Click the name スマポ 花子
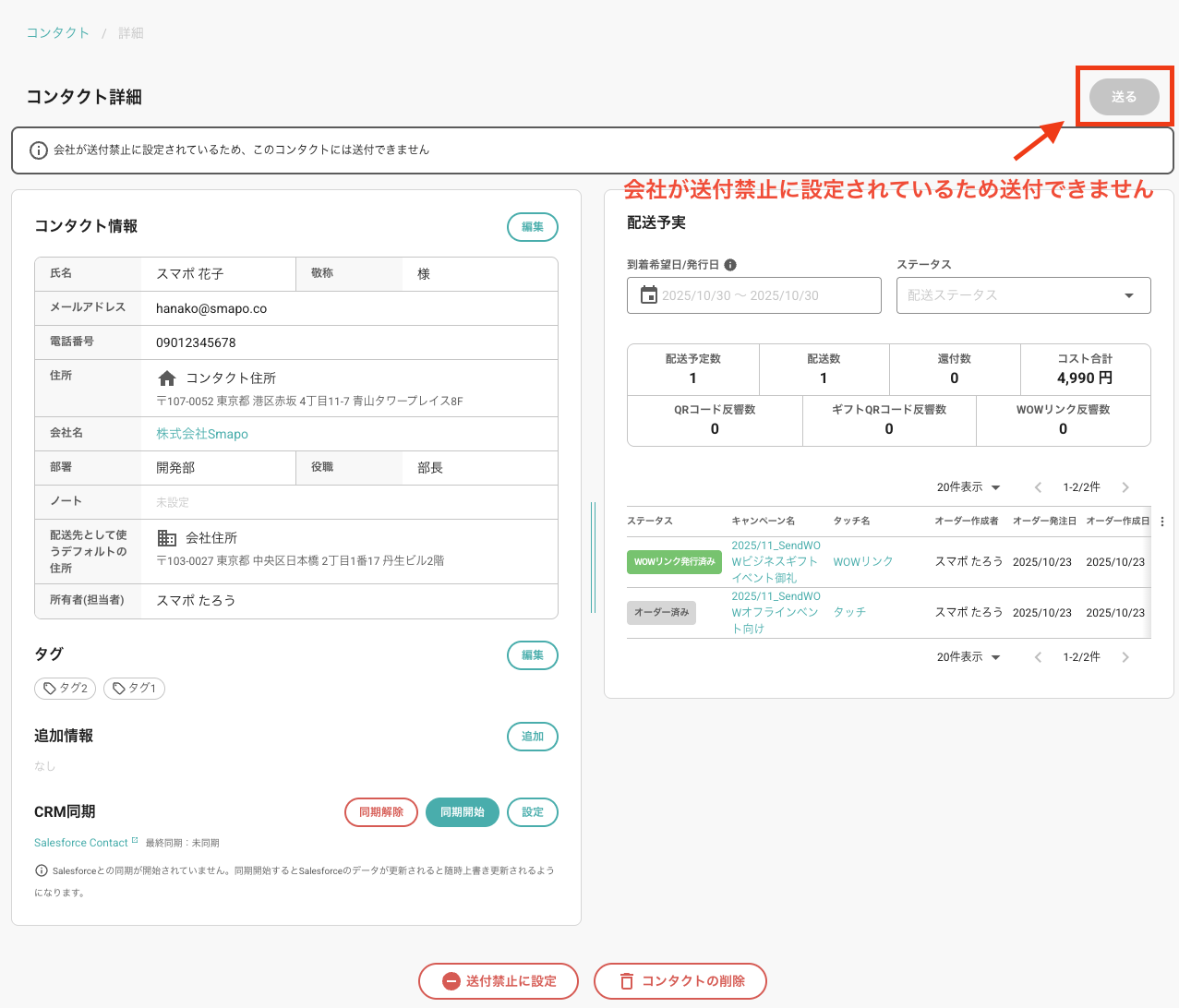This screenshot has height=1008, width=1179. (190, 275)
